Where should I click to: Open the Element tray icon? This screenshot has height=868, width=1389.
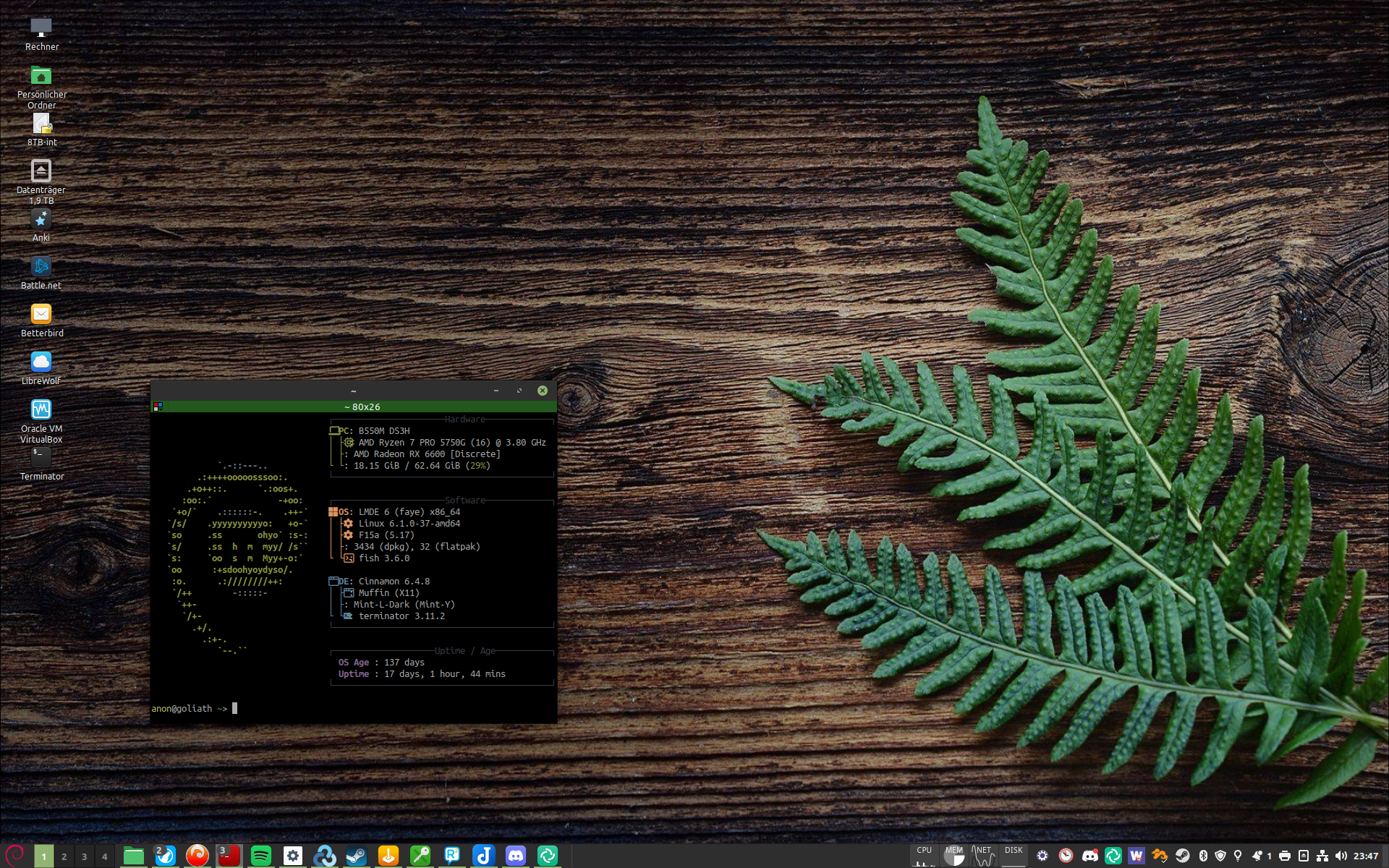1113,856
